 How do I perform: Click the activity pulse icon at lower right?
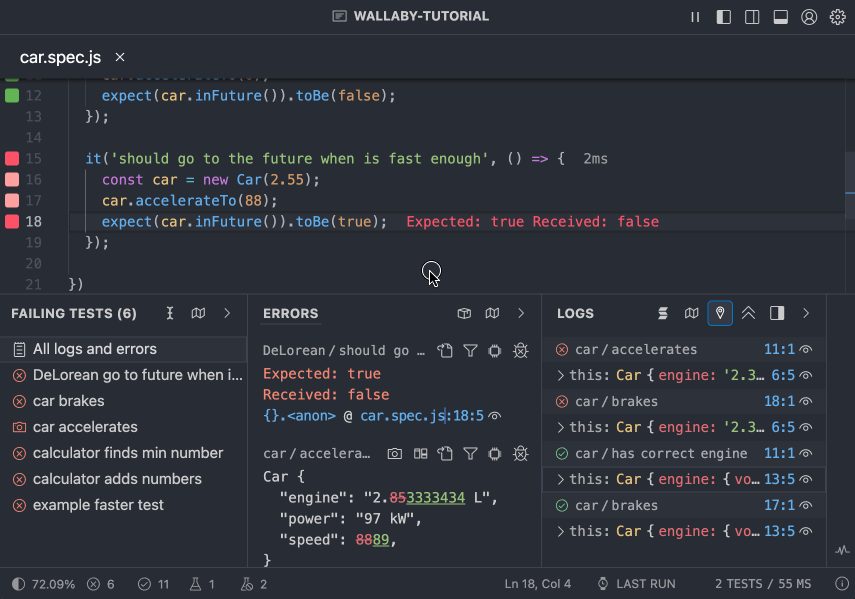tap(842, 550)
